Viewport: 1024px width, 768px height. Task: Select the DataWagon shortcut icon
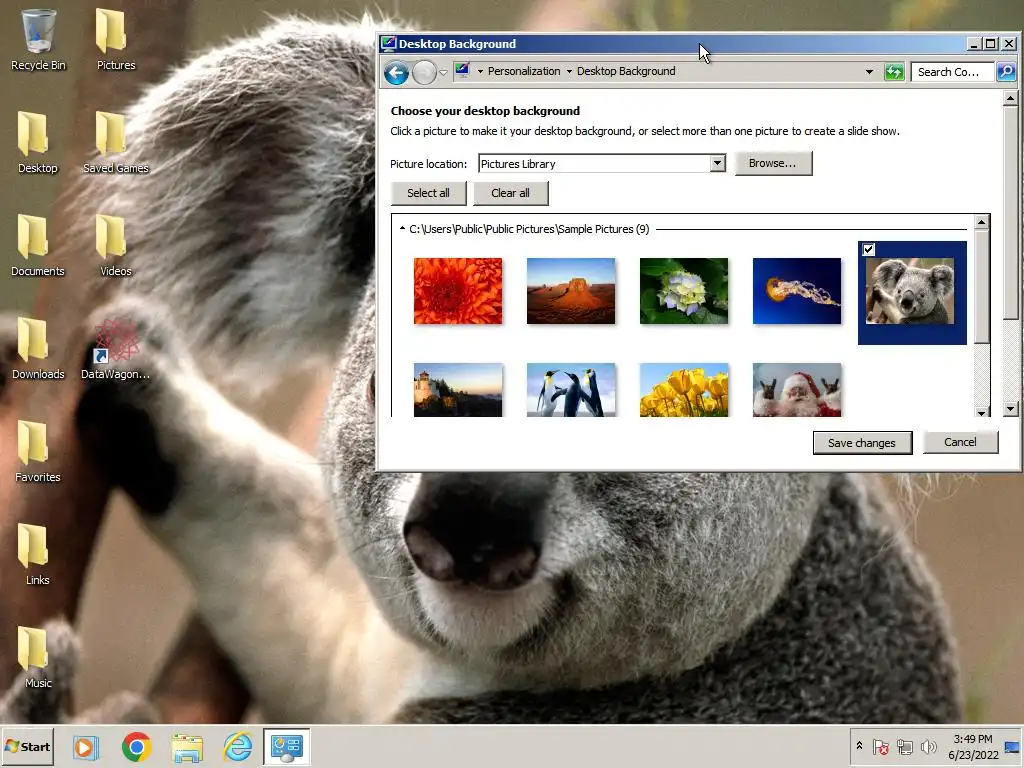coord(116,348)
